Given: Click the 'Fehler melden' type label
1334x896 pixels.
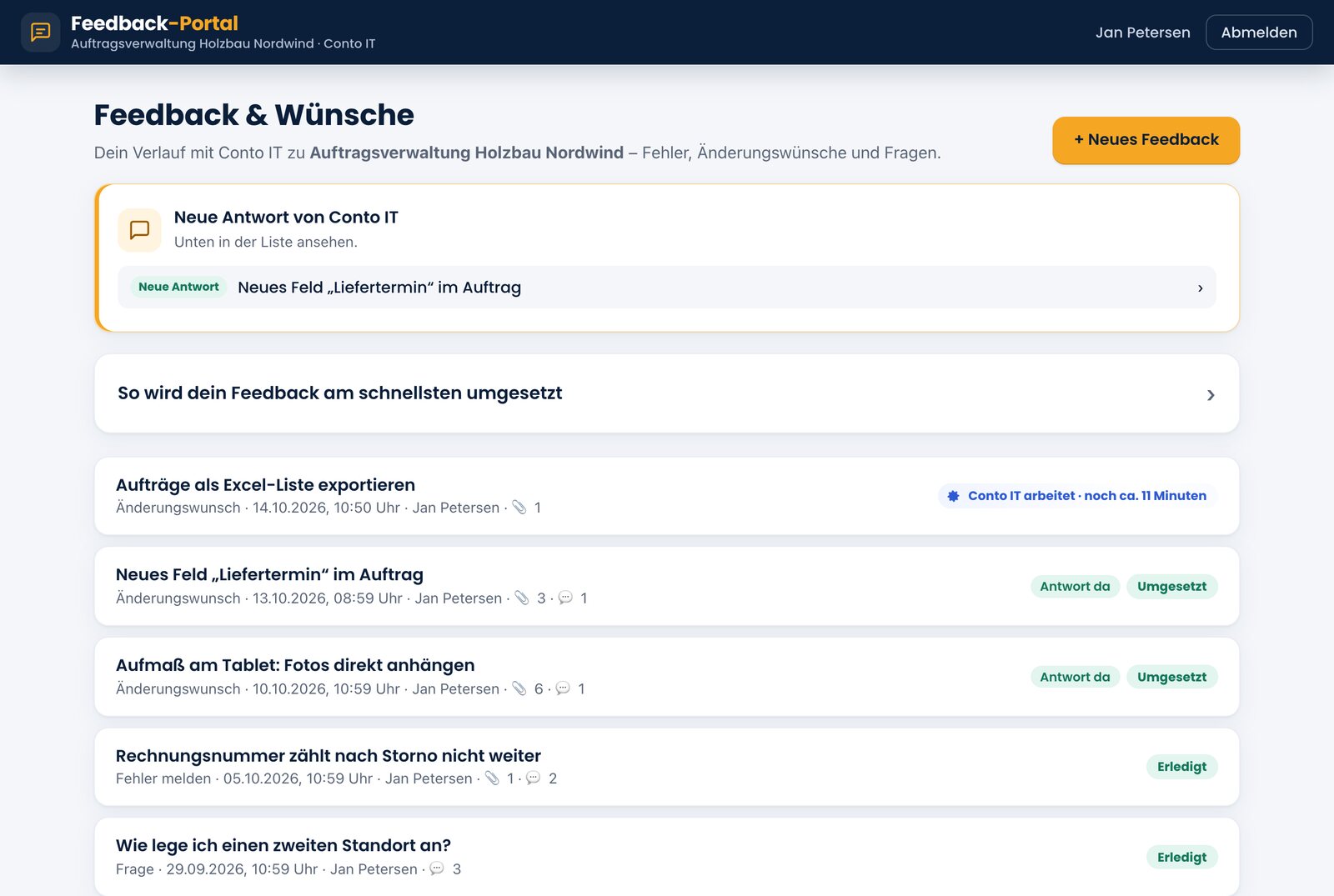Looking at the screenshot, I should 163,778.
